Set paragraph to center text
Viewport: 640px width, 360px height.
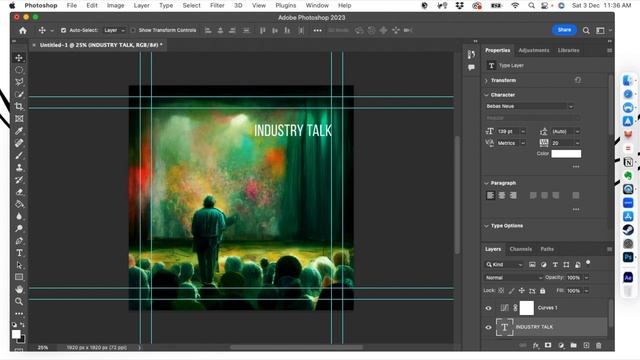click(x=502, y=196)
